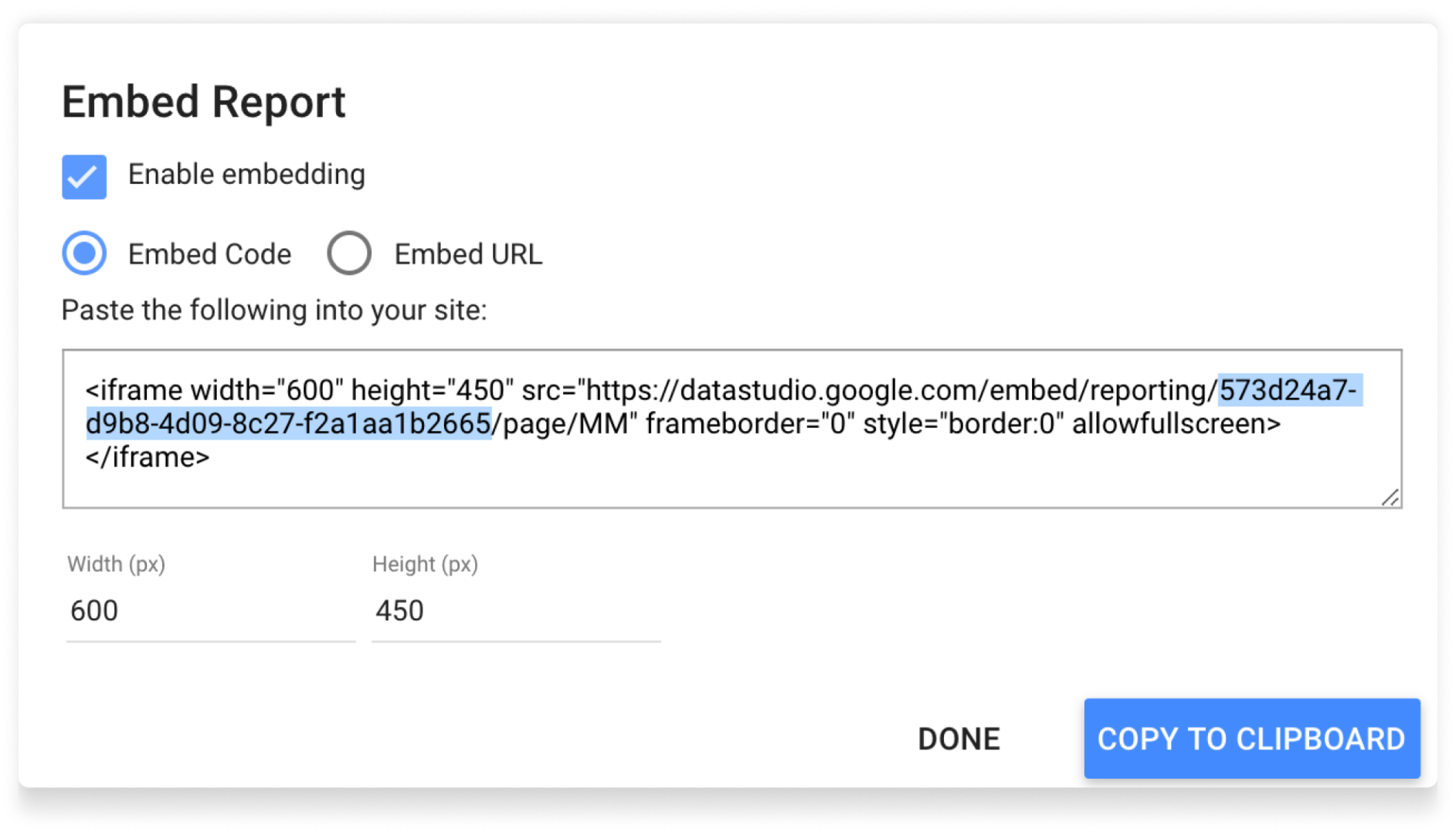Click the Width (px) input field
This screenshot has width=1456, height=829.
(x=211, y=611)
